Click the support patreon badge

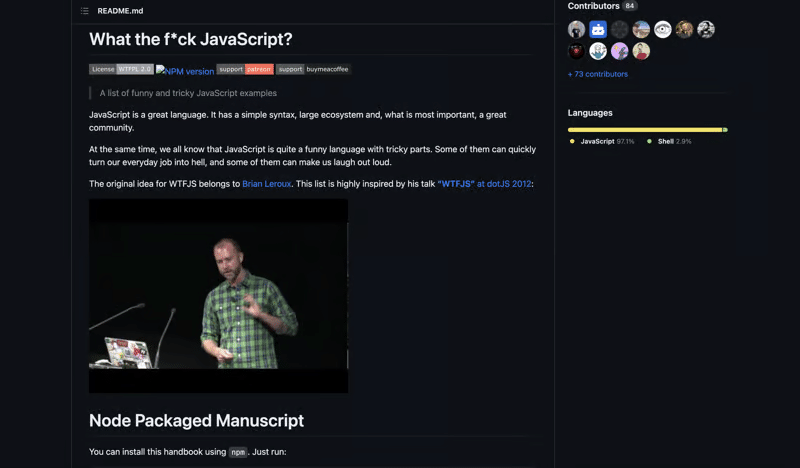(245, 70)
